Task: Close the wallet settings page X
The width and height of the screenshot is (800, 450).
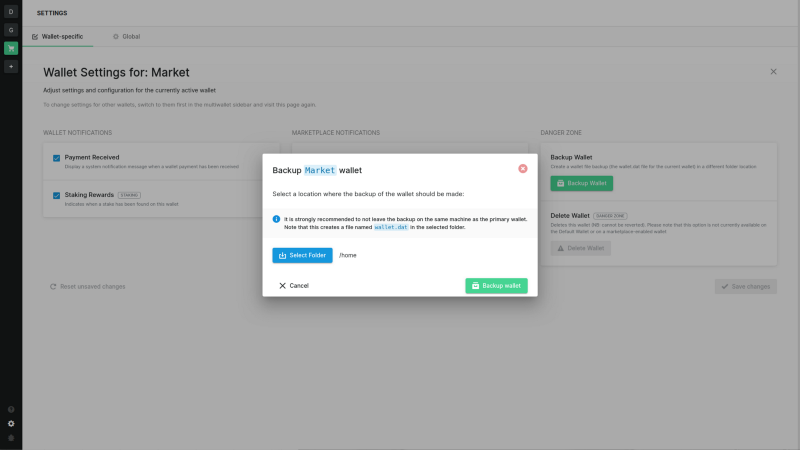Action: (773, 72)
